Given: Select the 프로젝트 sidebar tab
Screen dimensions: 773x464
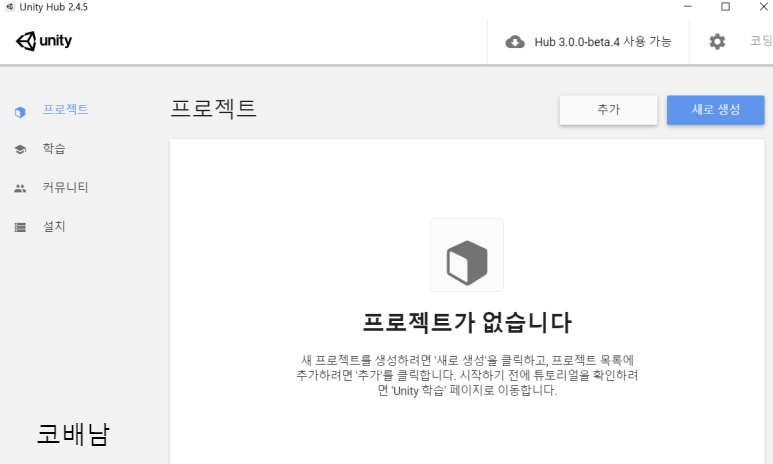Looking at the screenshot, I should point(66,109).
